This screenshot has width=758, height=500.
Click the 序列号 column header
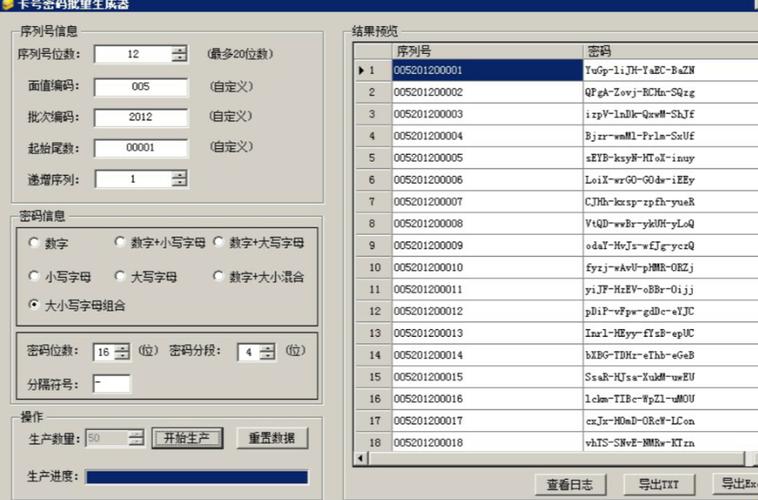(487, 51)
